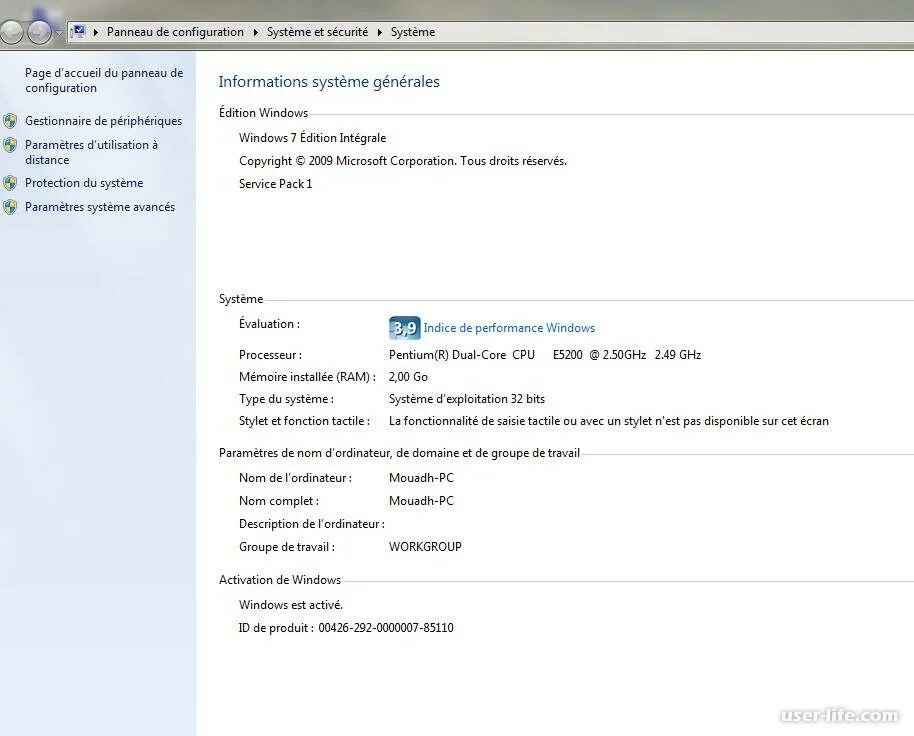
Task: Select the heading Informations système générales
Action: [329, 82]
